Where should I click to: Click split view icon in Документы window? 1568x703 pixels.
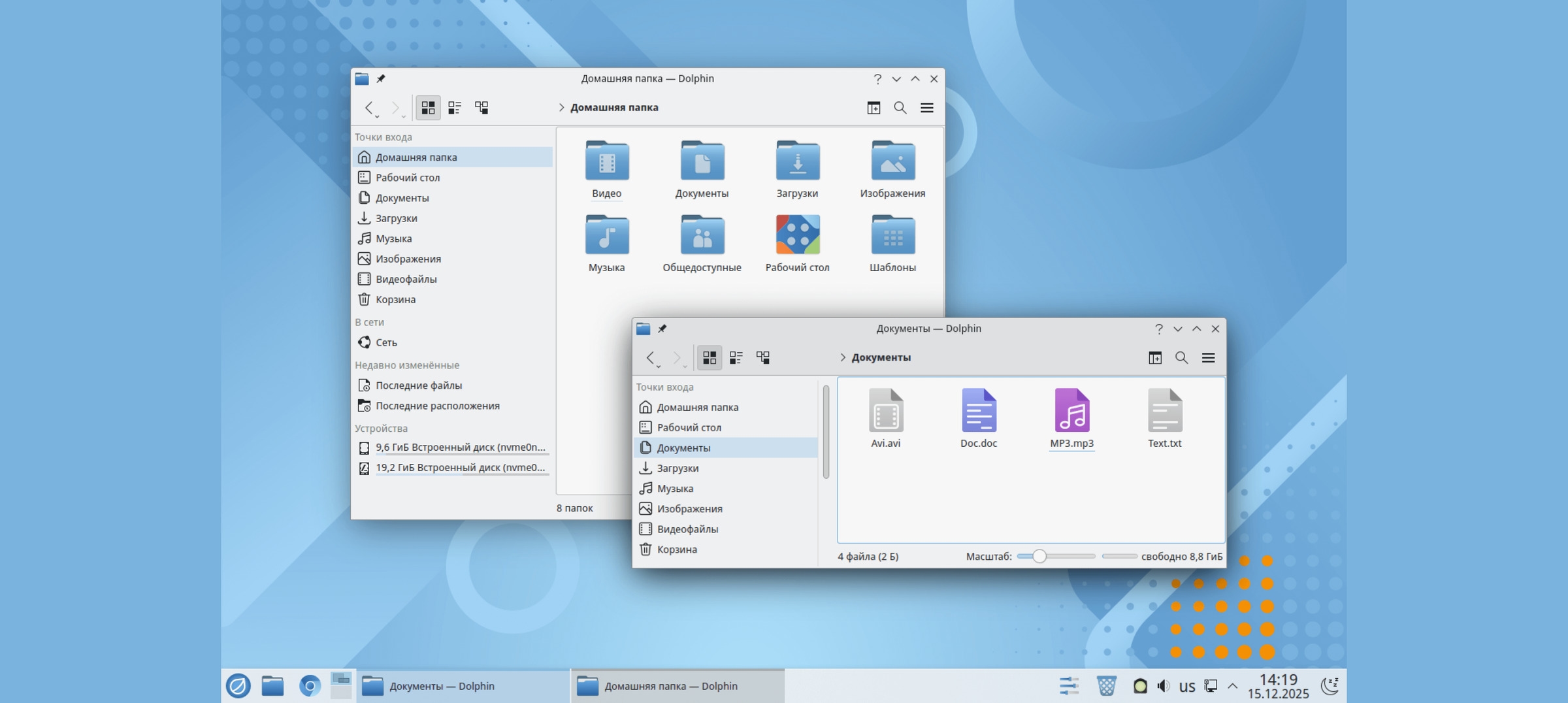[x=1155, y=357]
